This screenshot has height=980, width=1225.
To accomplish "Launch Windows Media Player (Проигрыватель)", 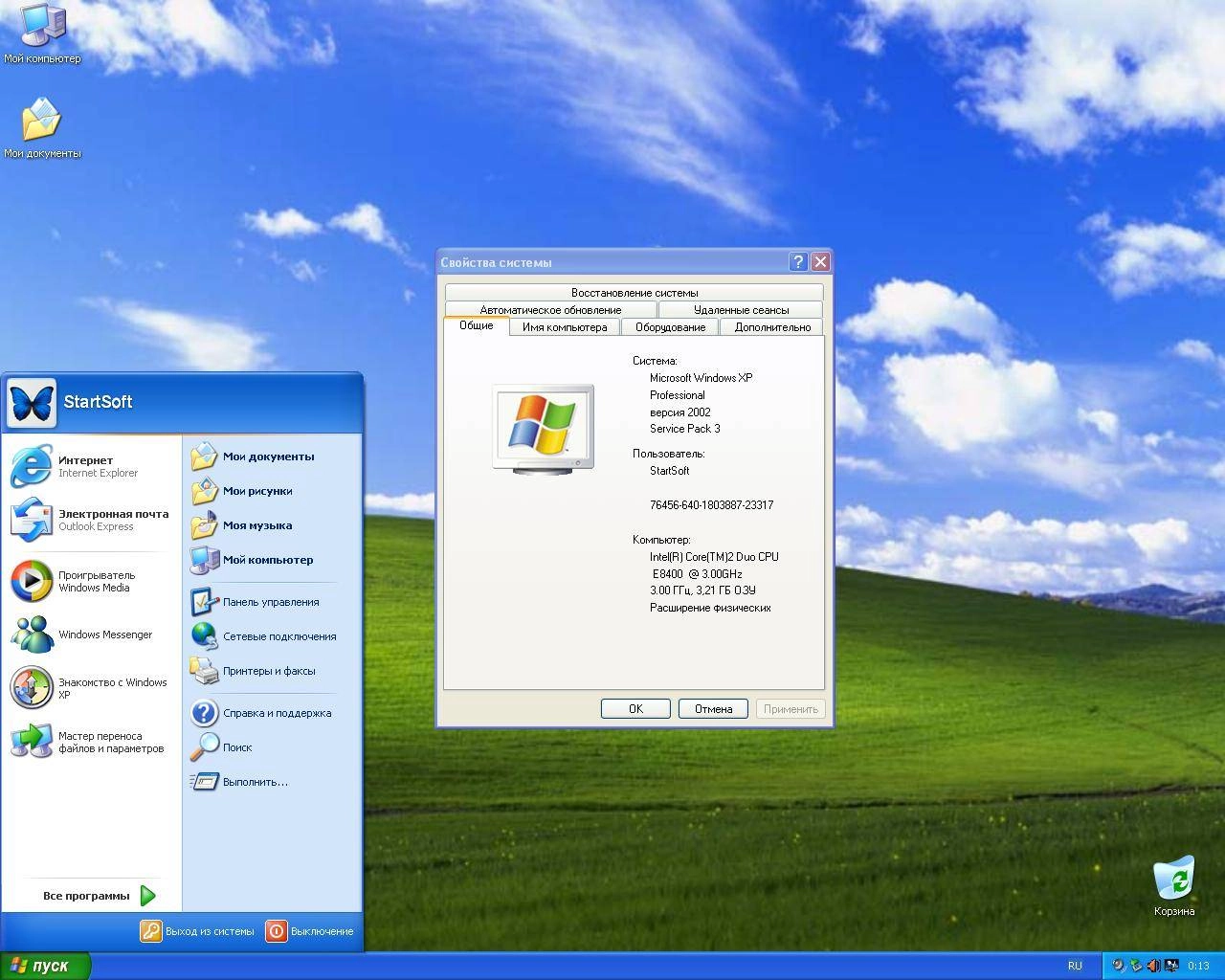I will point(91,581).
